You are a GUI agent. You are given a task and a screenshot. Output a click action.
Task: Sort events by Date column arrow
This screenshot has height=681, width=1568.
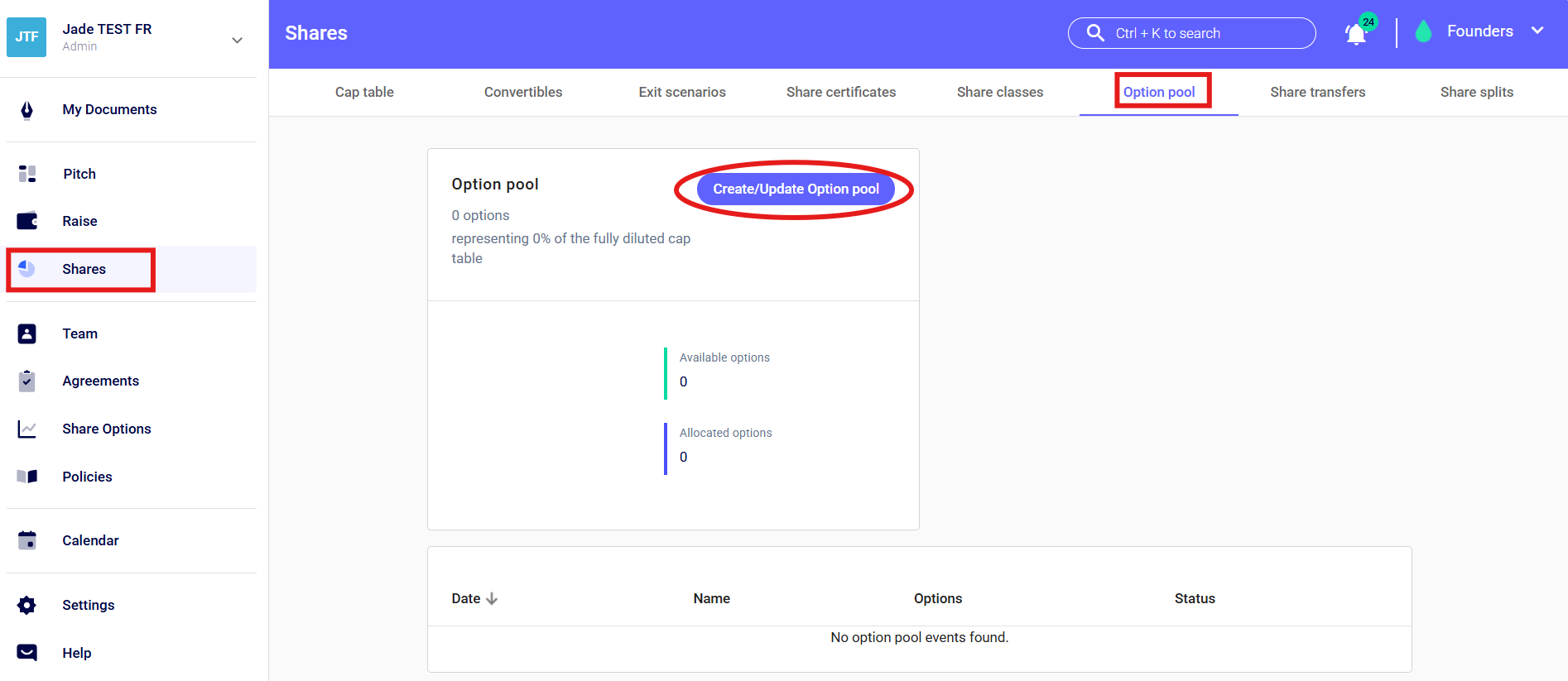click(492, 598)
